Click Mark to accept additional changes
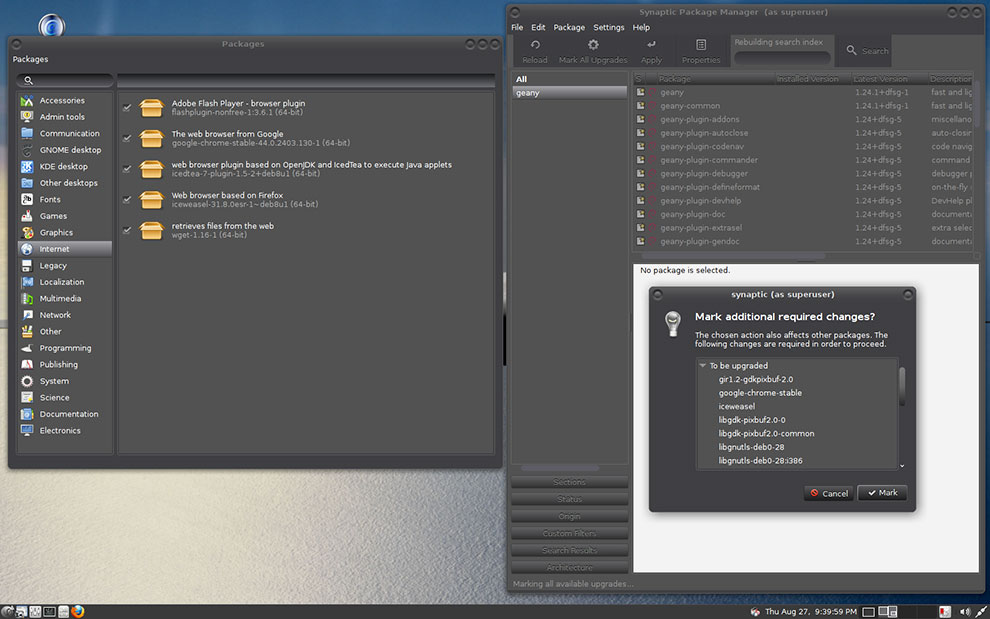Screen dimensions: 990x619 point(882,493)
